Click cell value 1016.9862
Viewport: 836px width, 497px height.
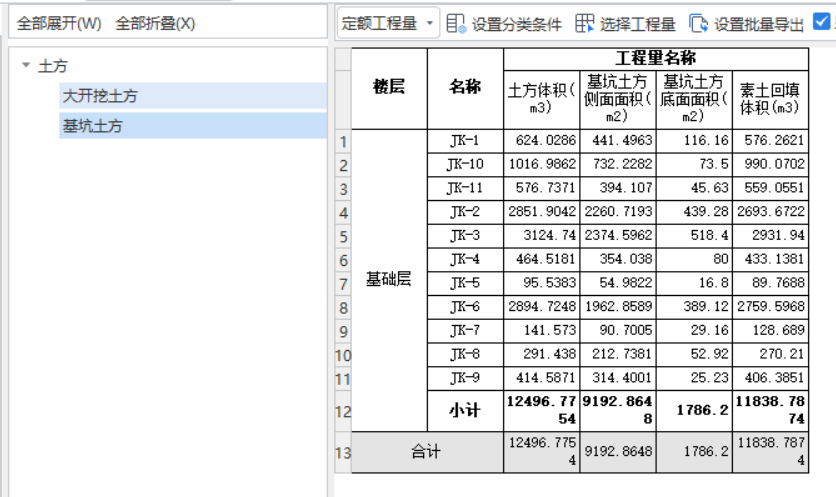click(x=542, y=165)
